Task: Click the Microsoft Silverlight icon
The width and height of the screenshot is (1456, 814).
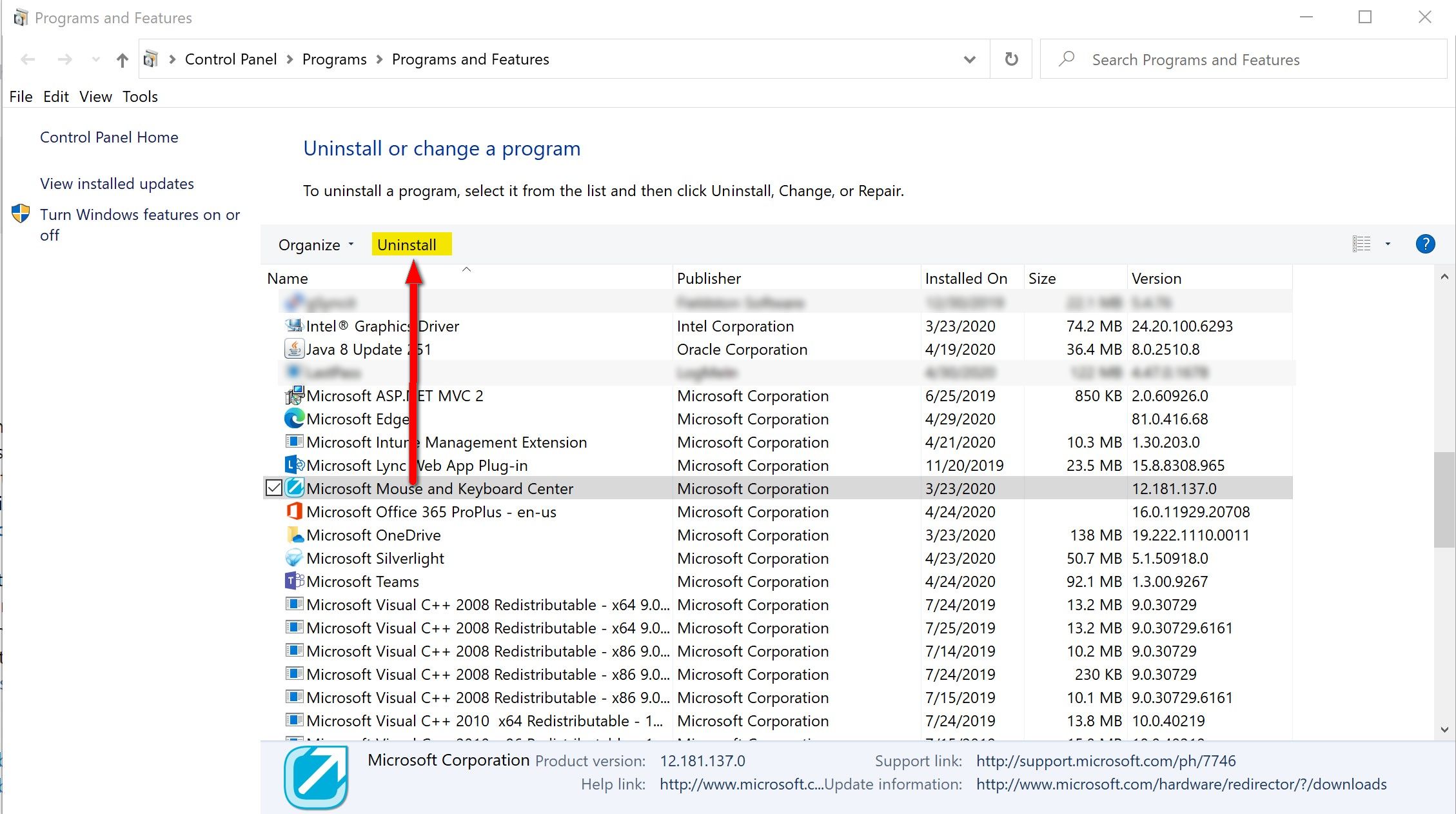Action: 294,558
